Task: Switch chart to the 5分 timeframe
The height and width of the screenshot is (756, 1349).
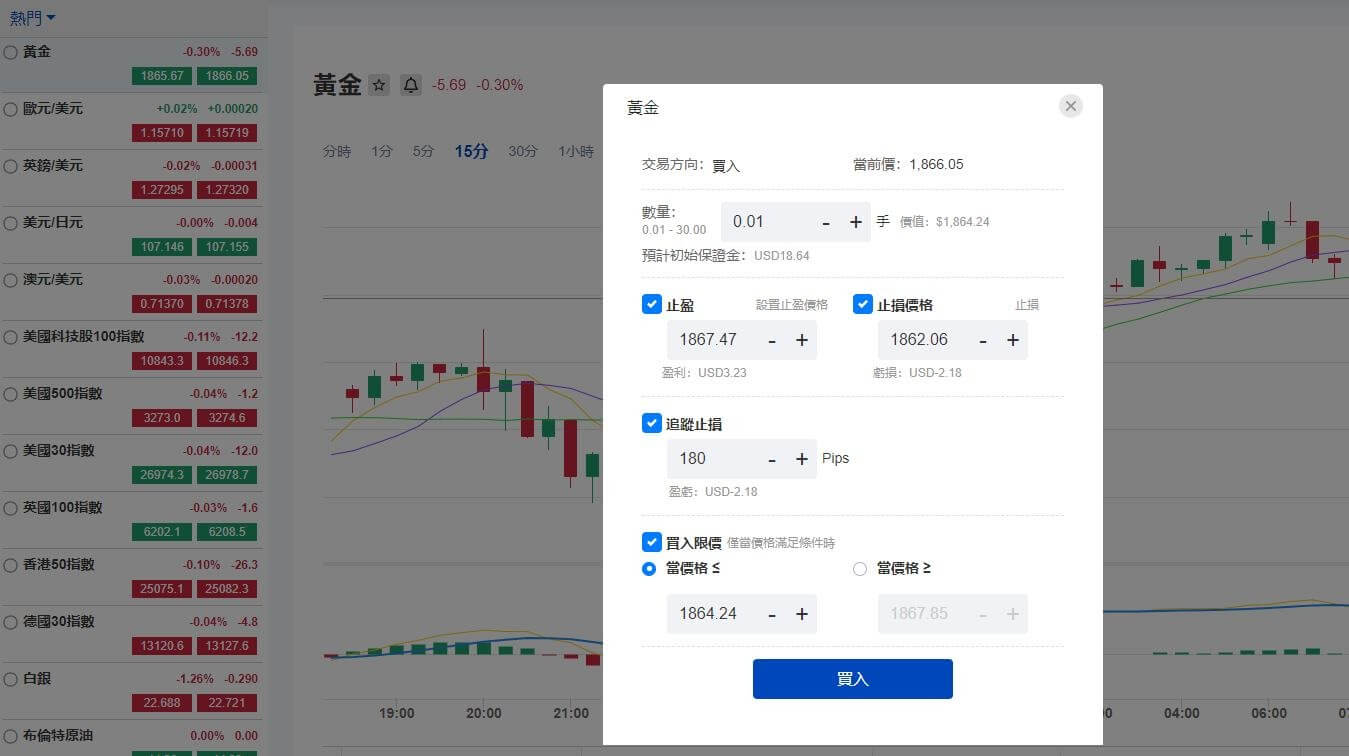Action: (x=423, y=151)
